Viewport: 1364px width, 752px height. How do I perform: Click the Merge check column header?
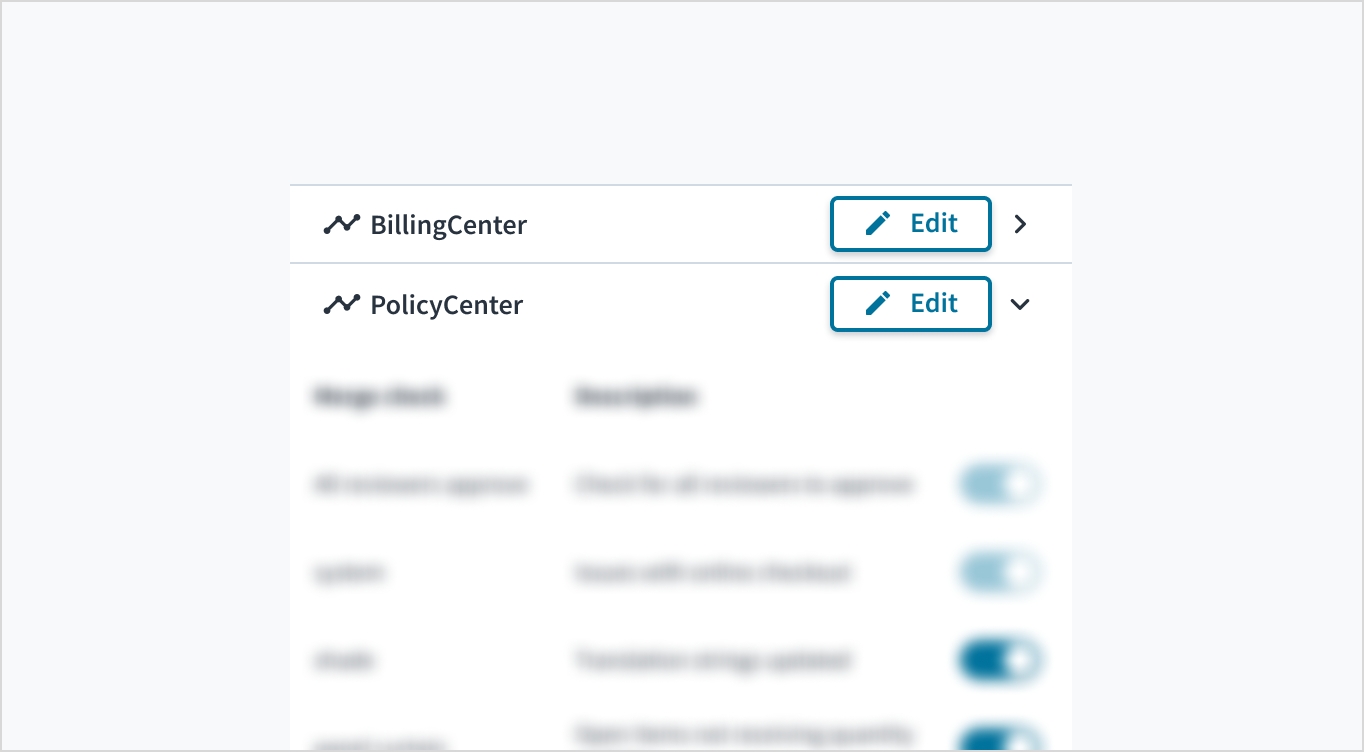(x=380, y=397)
